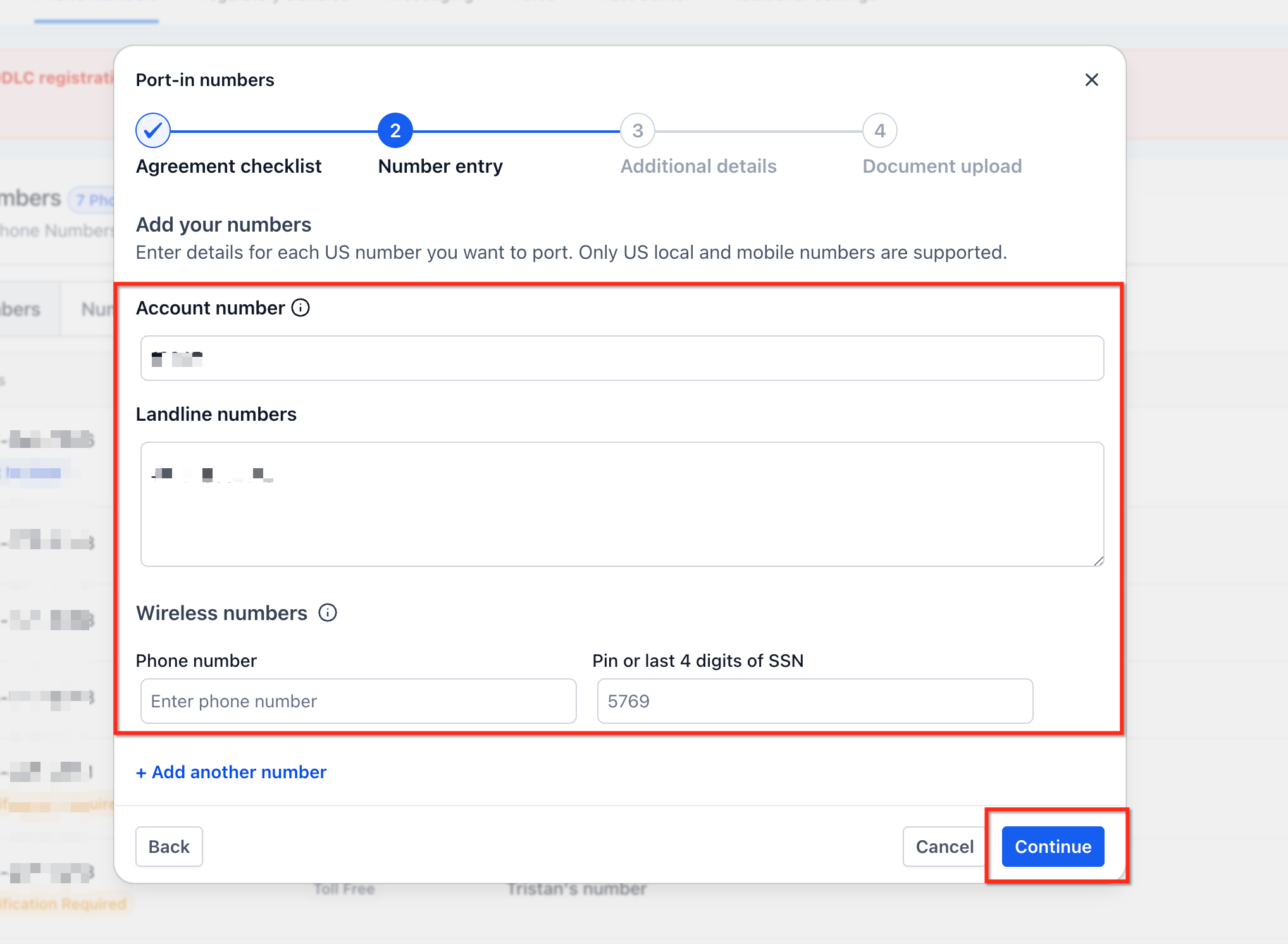Click the Account number info icon
1288x944 pixels.
click(x=300, y=308)
